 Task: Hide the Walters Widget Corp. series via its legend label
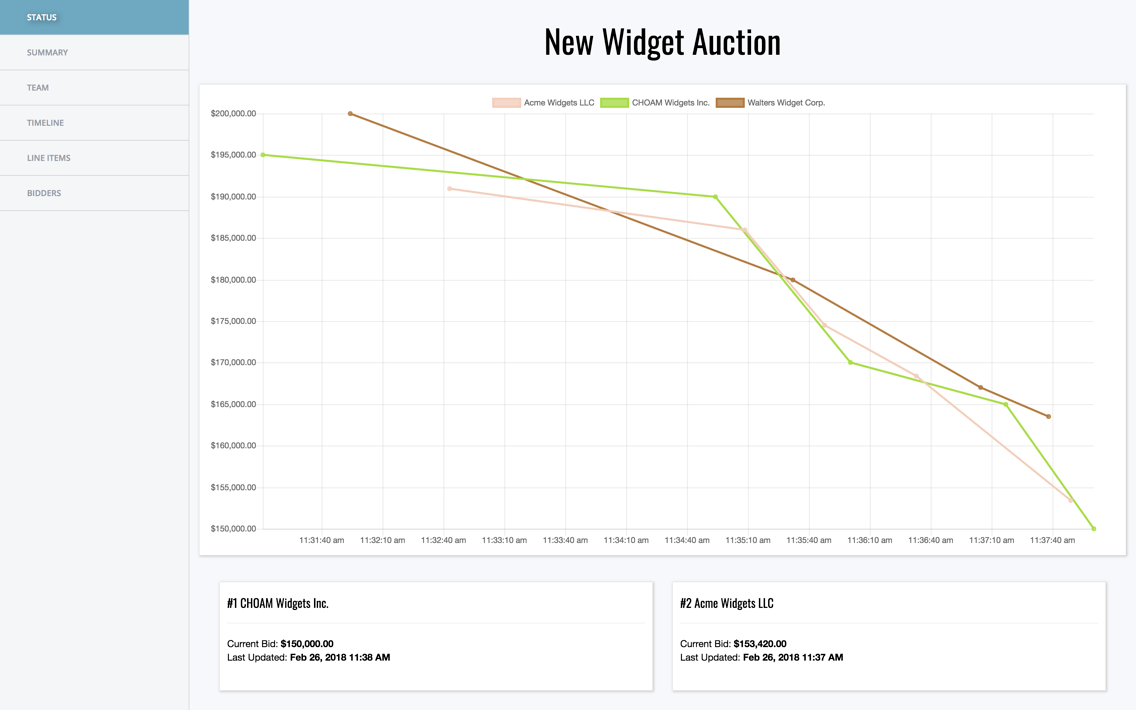click(786, 103)
